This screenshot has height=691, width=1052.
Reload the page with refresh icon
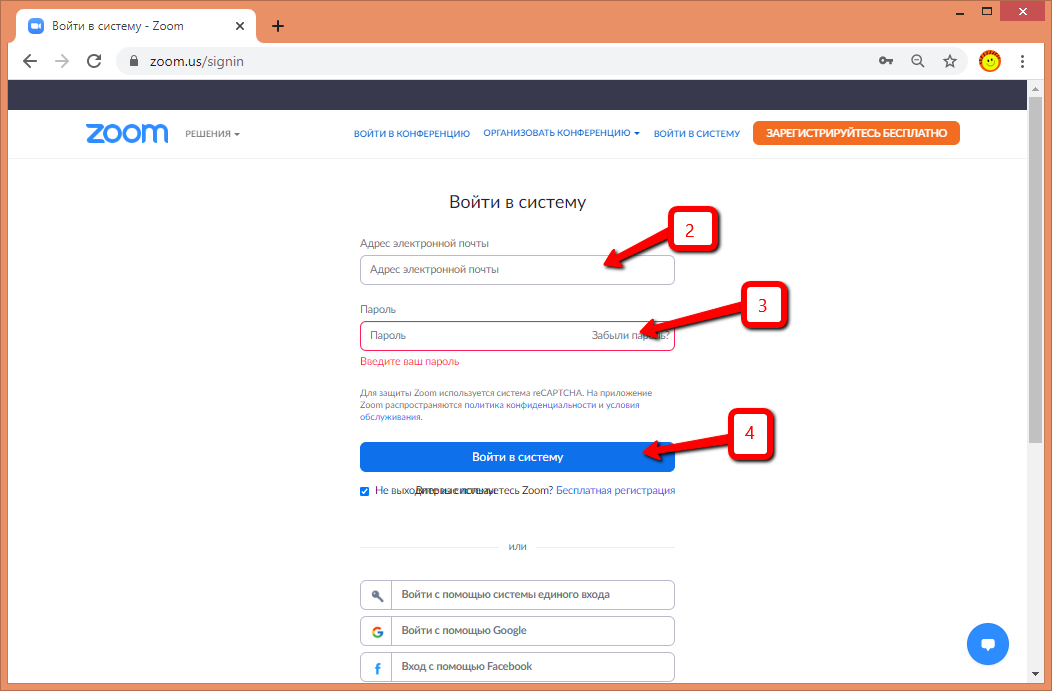coord(94,61)
